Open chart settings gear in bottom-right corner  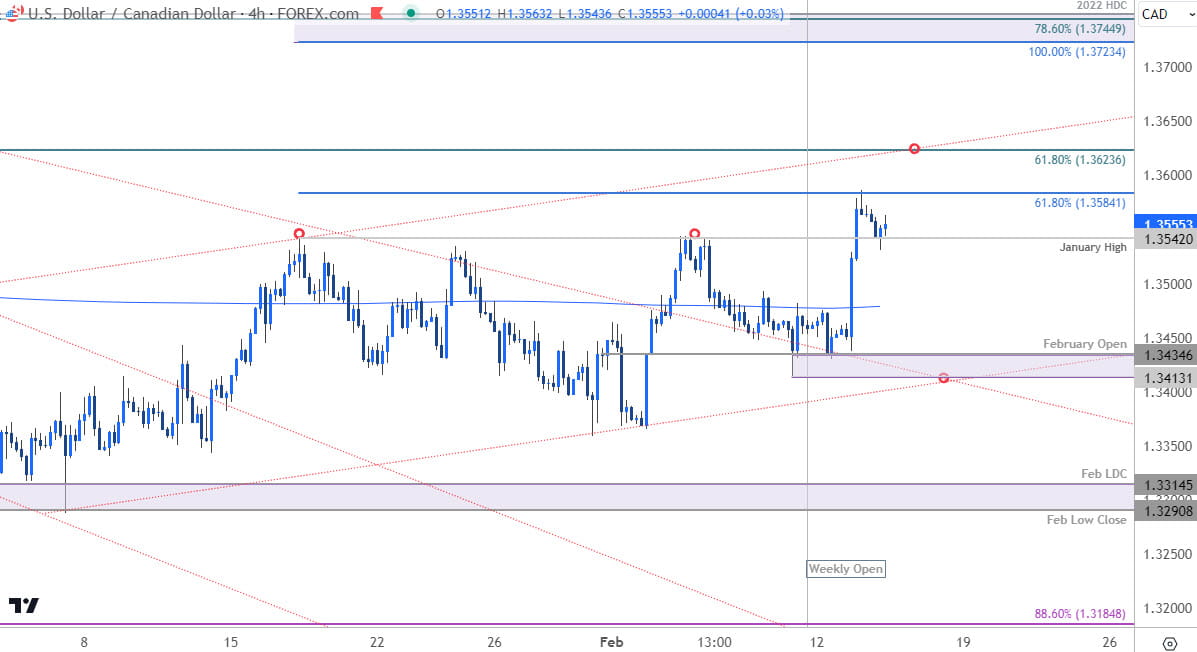(1170, 643)
